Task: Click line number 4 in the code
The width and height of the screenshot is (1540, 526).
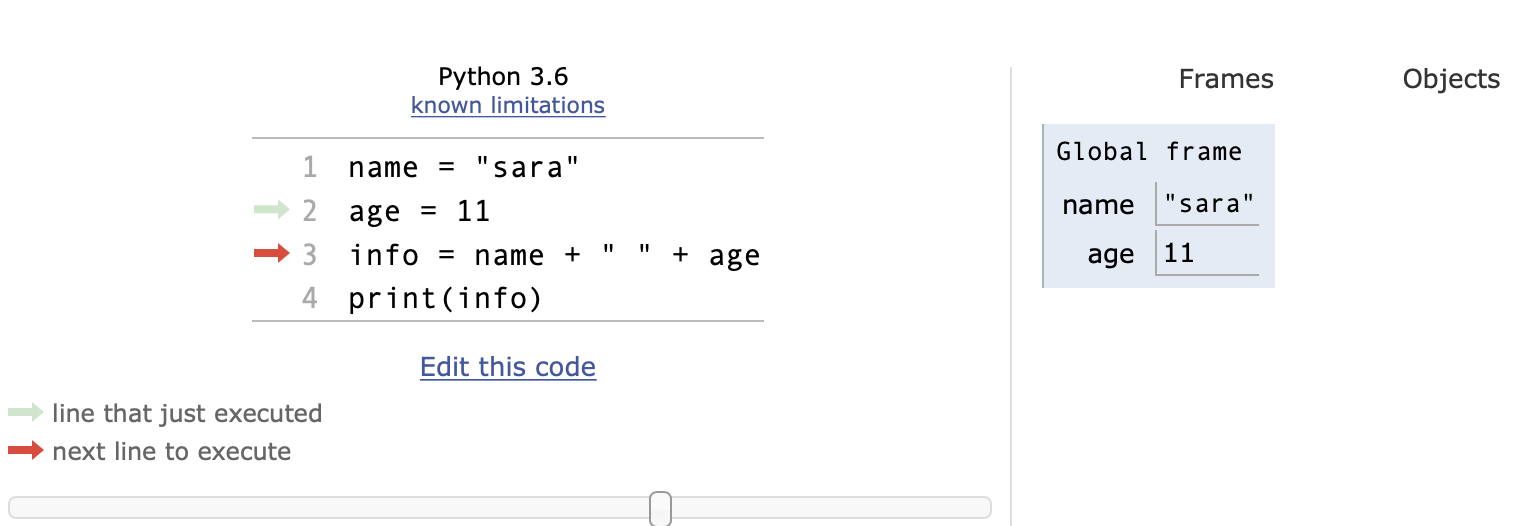Action: (309, 299)
